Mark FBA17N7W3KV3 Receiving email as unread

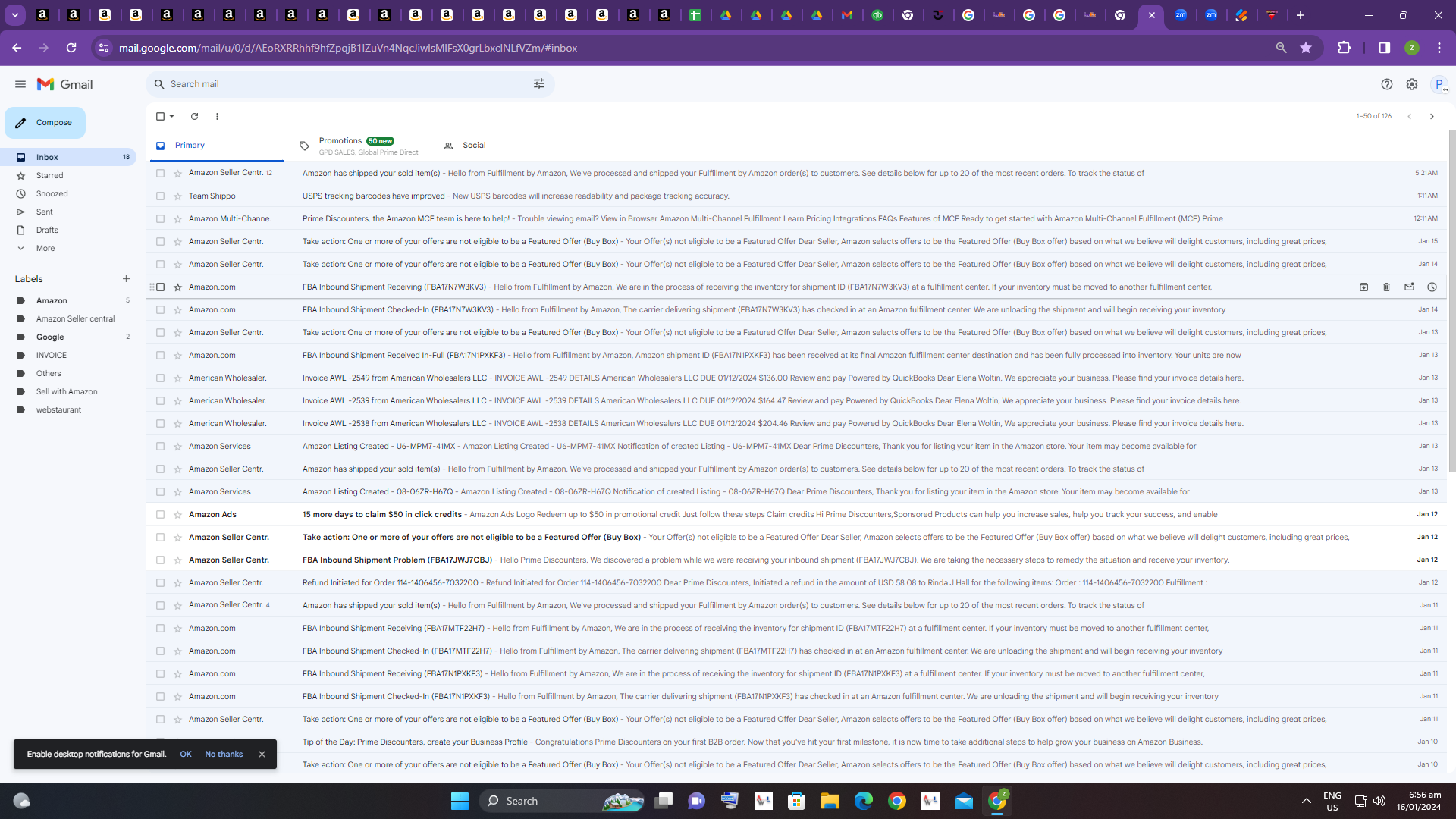click(x=1409, y=287)
